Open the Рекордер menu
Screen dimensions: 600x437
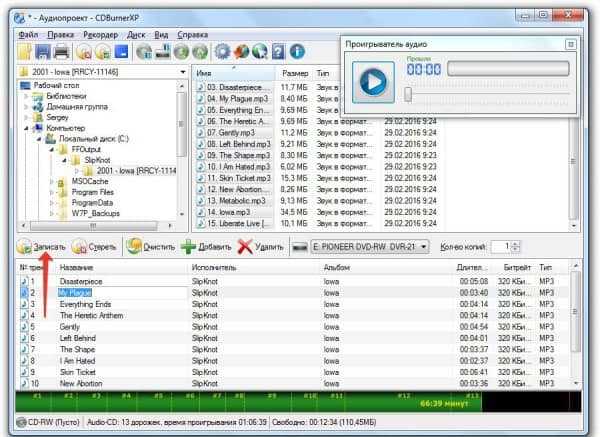(x=101, y=35)
